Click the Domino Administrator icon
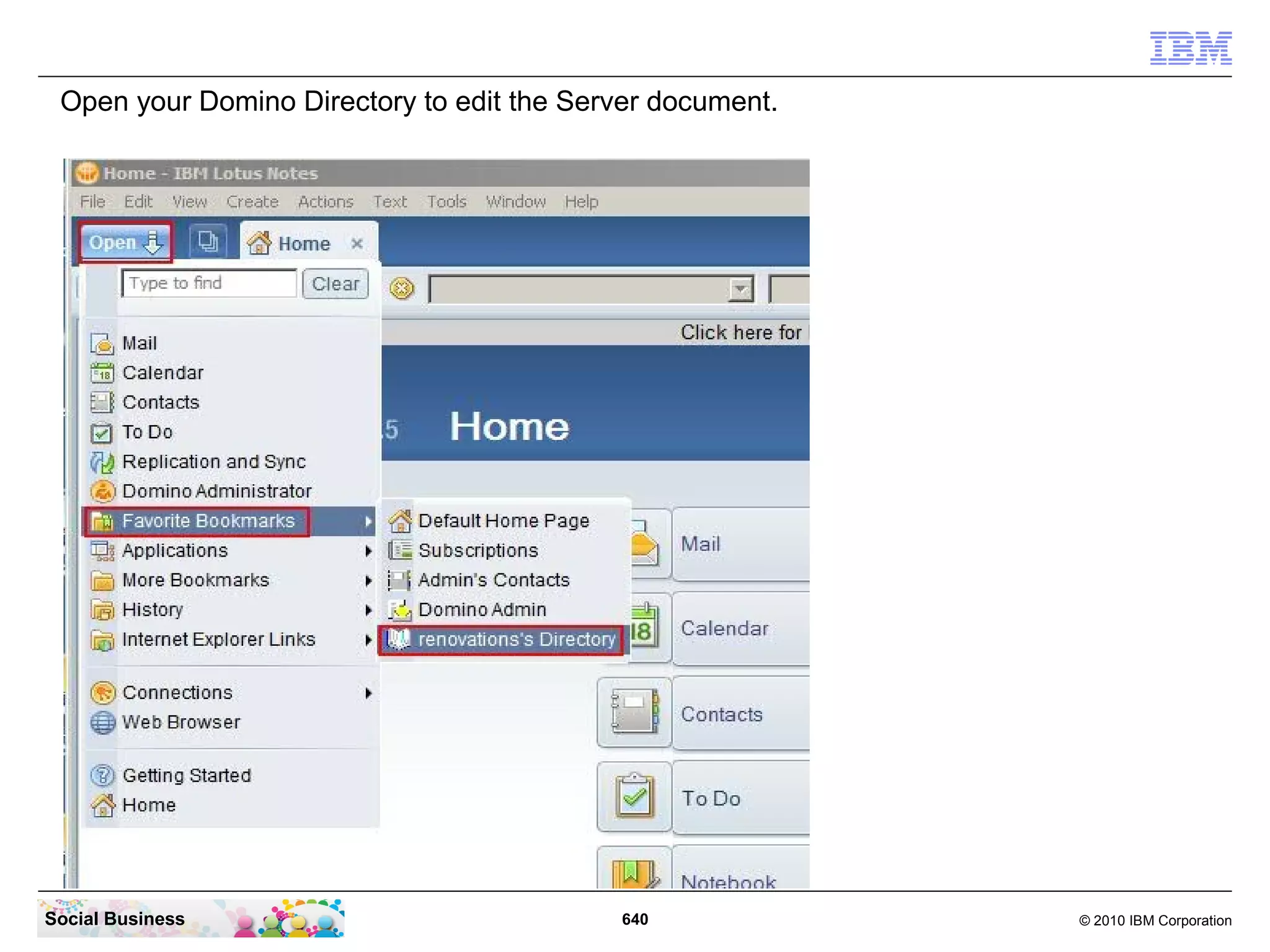This screenshot has width=1270, height=952. pos(102,491)
